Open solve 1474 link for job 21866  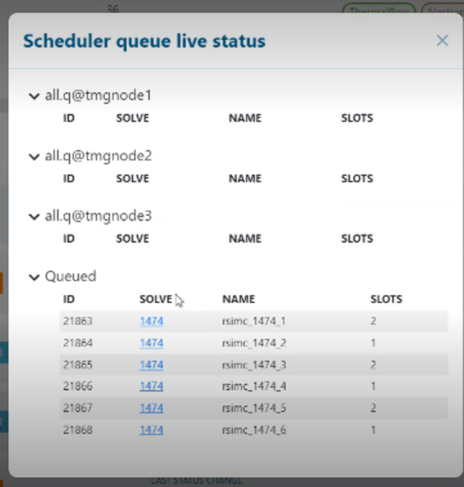pyautogui.click(x=151, y=386)
